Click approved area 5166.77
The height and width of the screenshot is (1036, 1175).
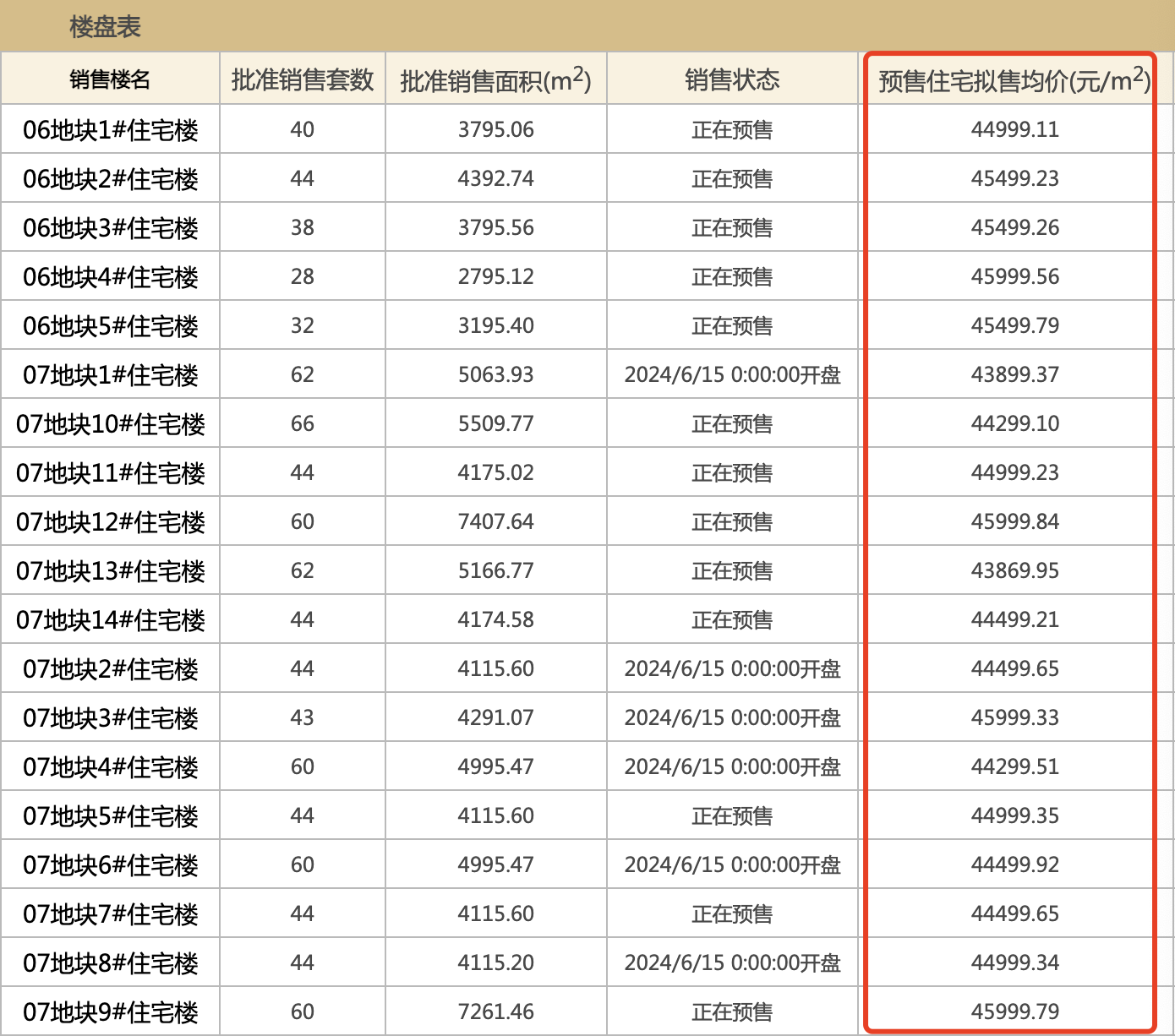(495, 570)
